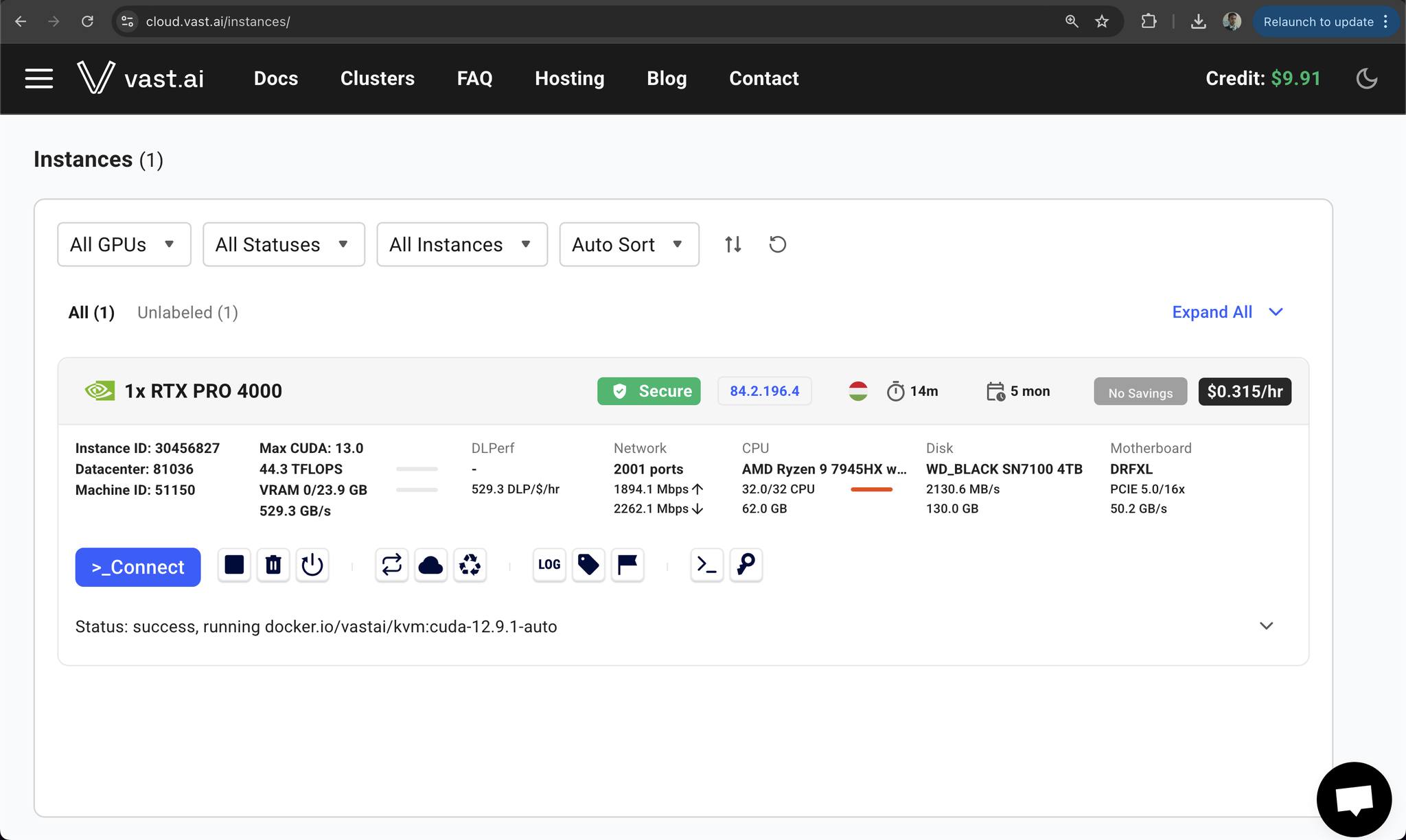Image resolution: width=1406 pixels, height=840 pixels.
Task: Open the Clusters menu item
Action: click(378, 78)
